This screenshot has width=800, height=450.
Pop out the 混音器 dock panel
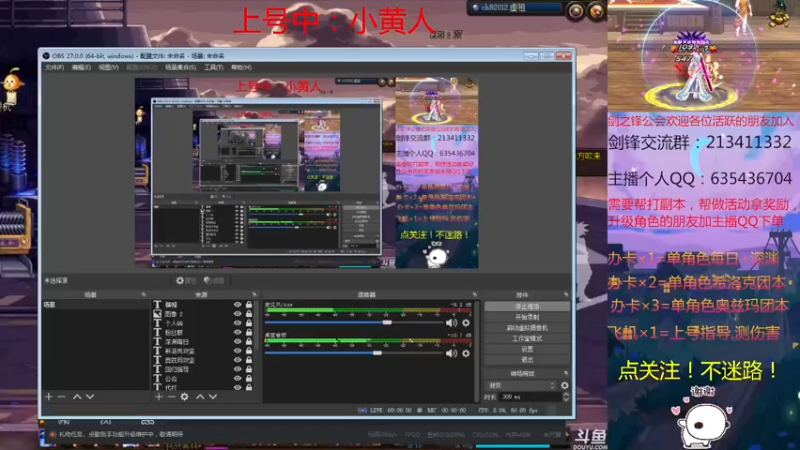tap(474, 295)
